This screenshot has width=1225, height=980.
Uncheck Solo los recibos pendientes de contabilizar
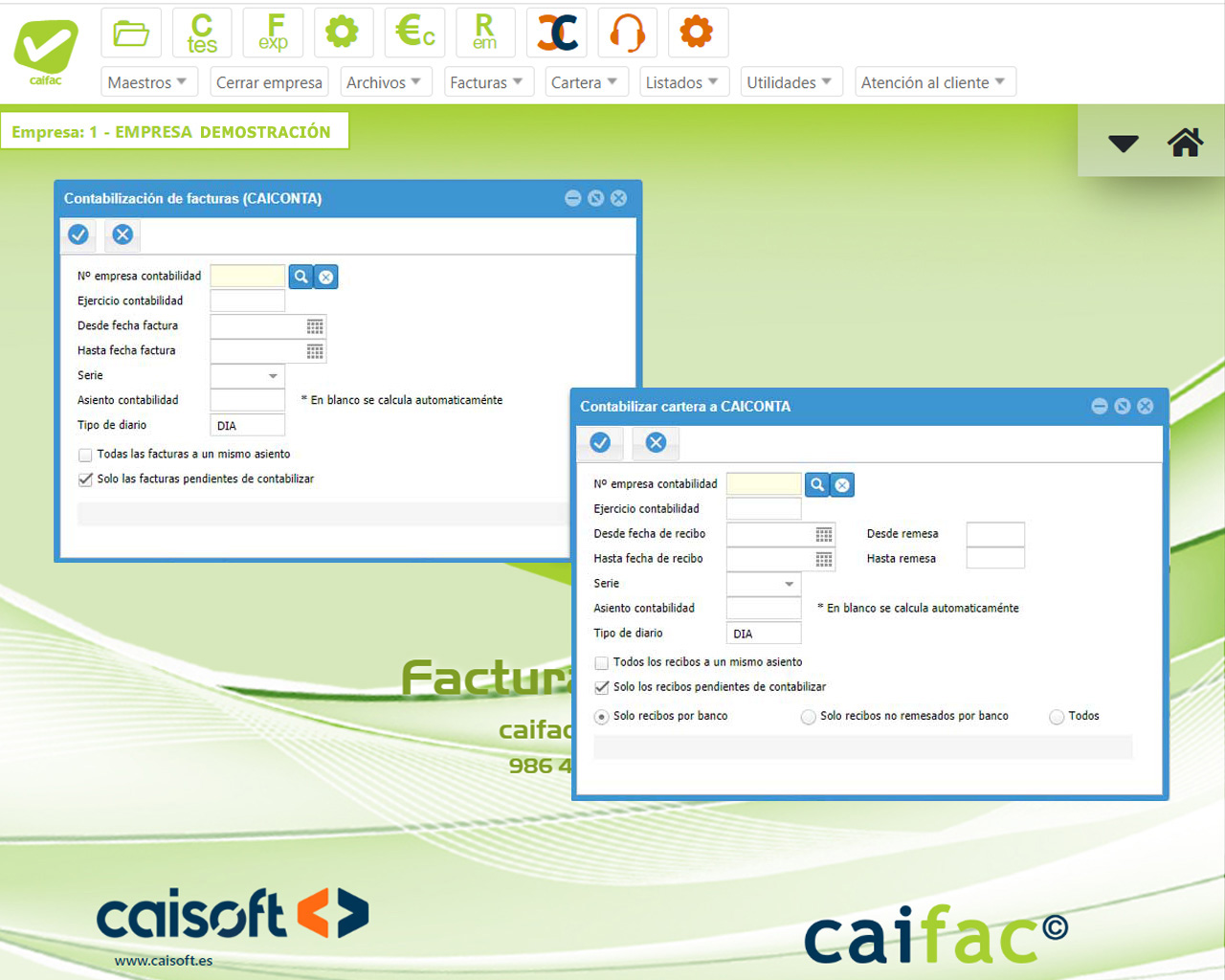[x=602, y=687]
